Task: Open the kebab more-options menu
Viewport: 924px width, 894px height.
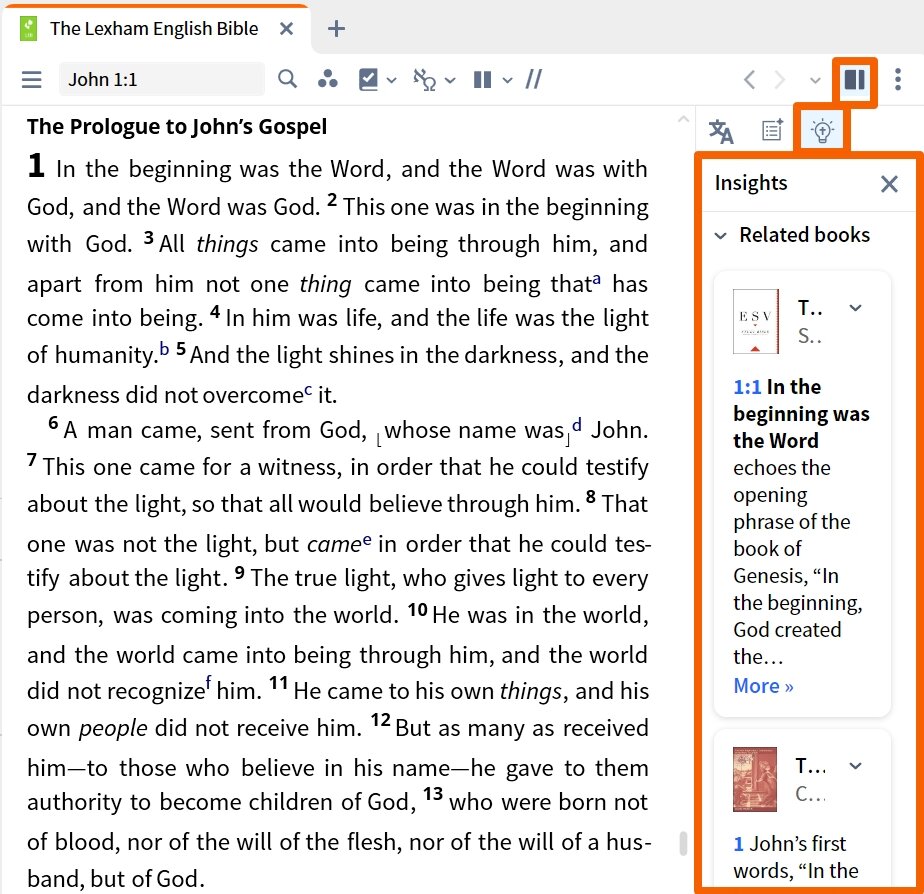Action: point(897,79)
